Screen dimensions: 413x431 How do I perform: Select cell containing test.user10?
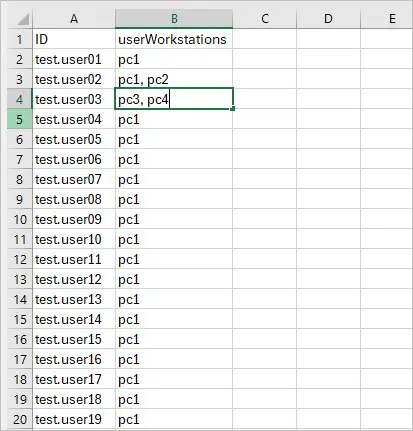[74, 239]
